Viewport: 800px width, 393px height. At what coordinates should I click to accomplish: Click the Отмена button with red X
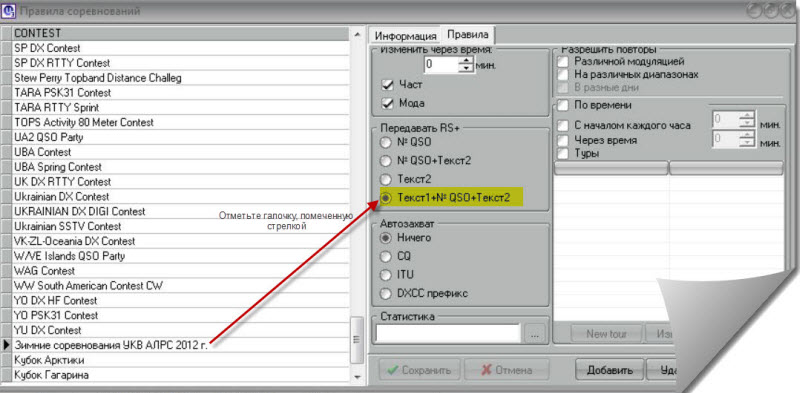tap(507, 370)
